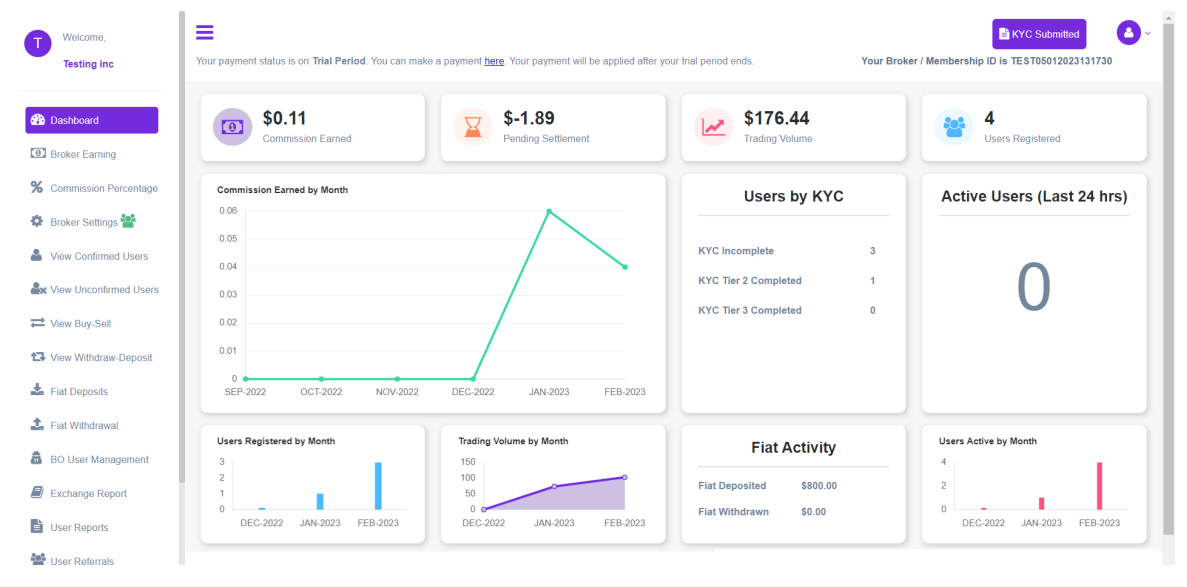
Task: Click the JAN-2023 peak point on commission chart
Action: (x=549, y=211)
